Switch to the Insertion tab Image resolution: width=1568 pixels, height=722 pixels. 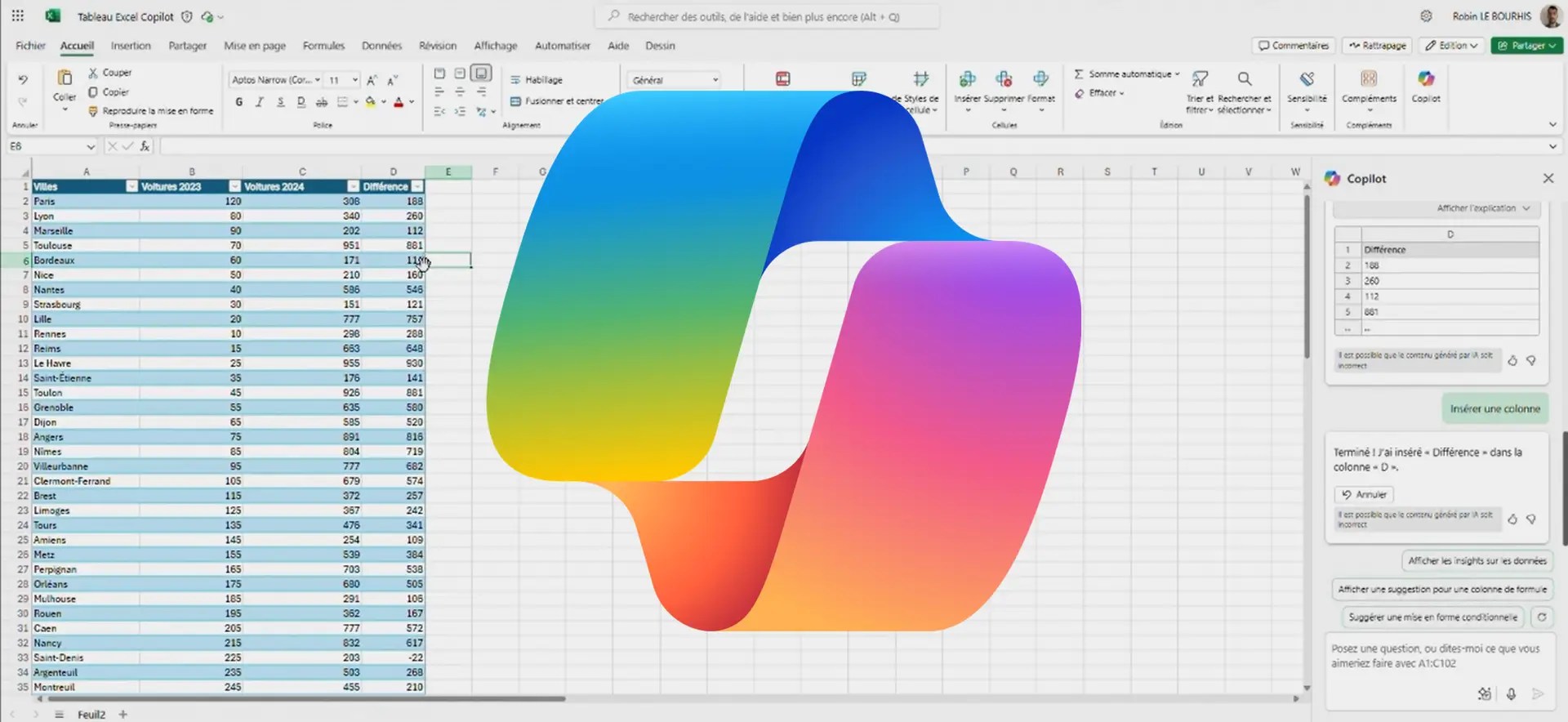(x=131, y=46)
